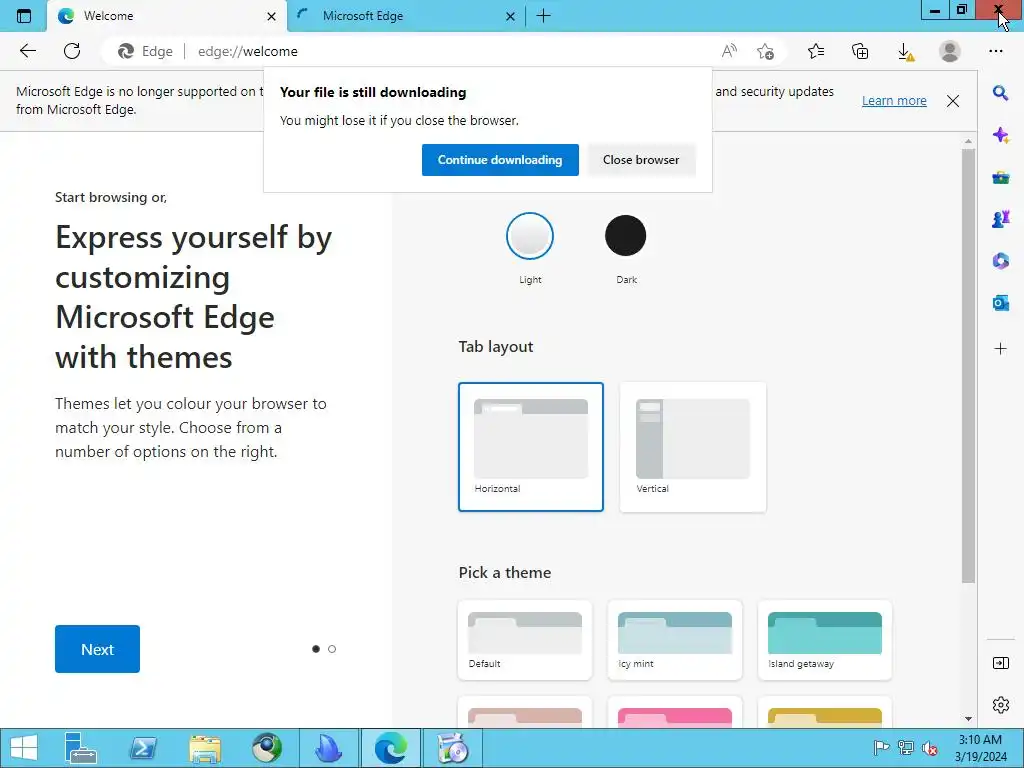Switch to the Microsoft Edge tab
Image resolution: width=1024 pixels, height=768 pixels.
406,16
